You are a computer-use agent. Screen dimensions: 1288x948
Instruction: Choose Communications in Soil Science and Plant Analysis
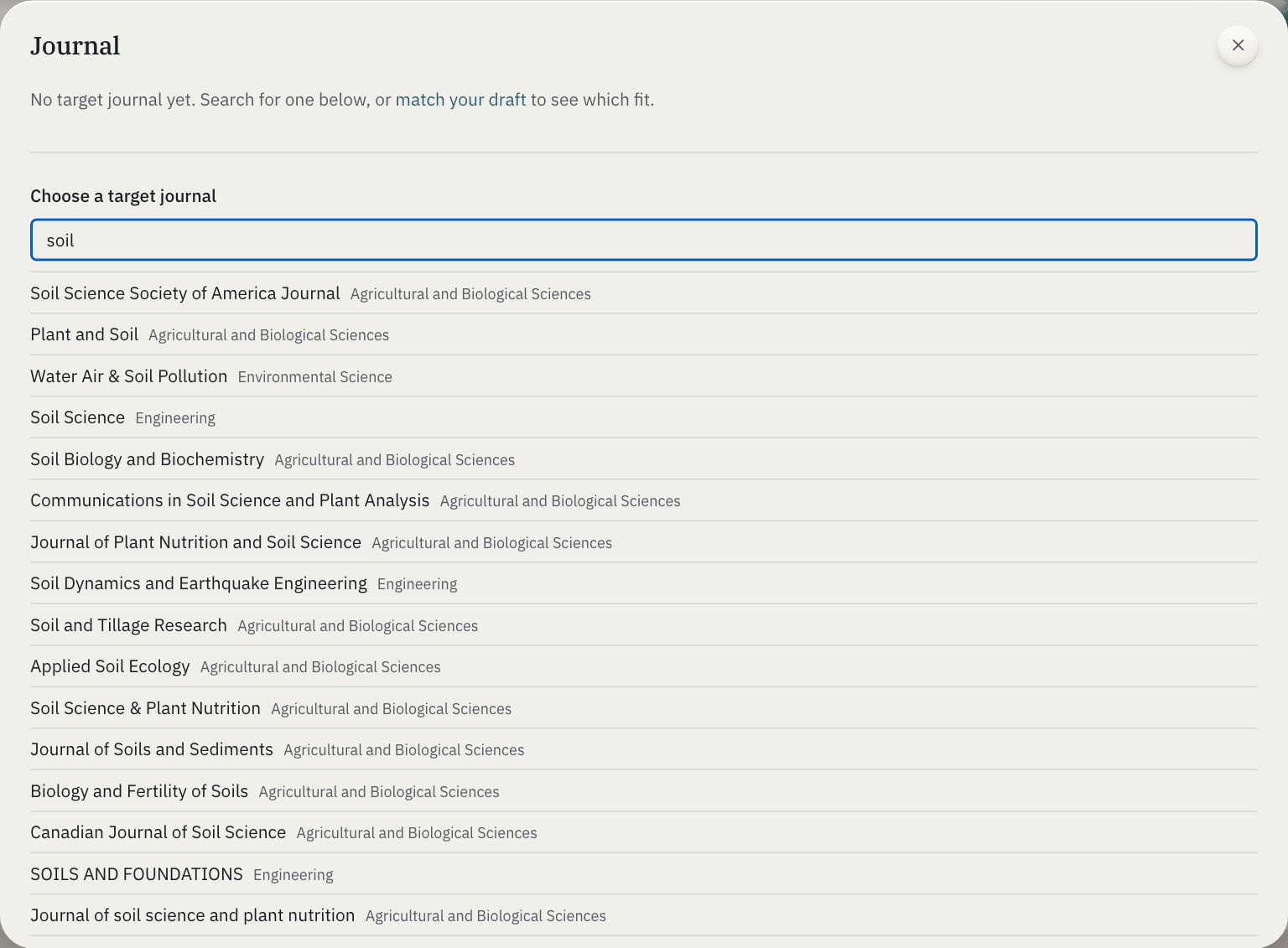pyautogui.click(x=644, y=500)
